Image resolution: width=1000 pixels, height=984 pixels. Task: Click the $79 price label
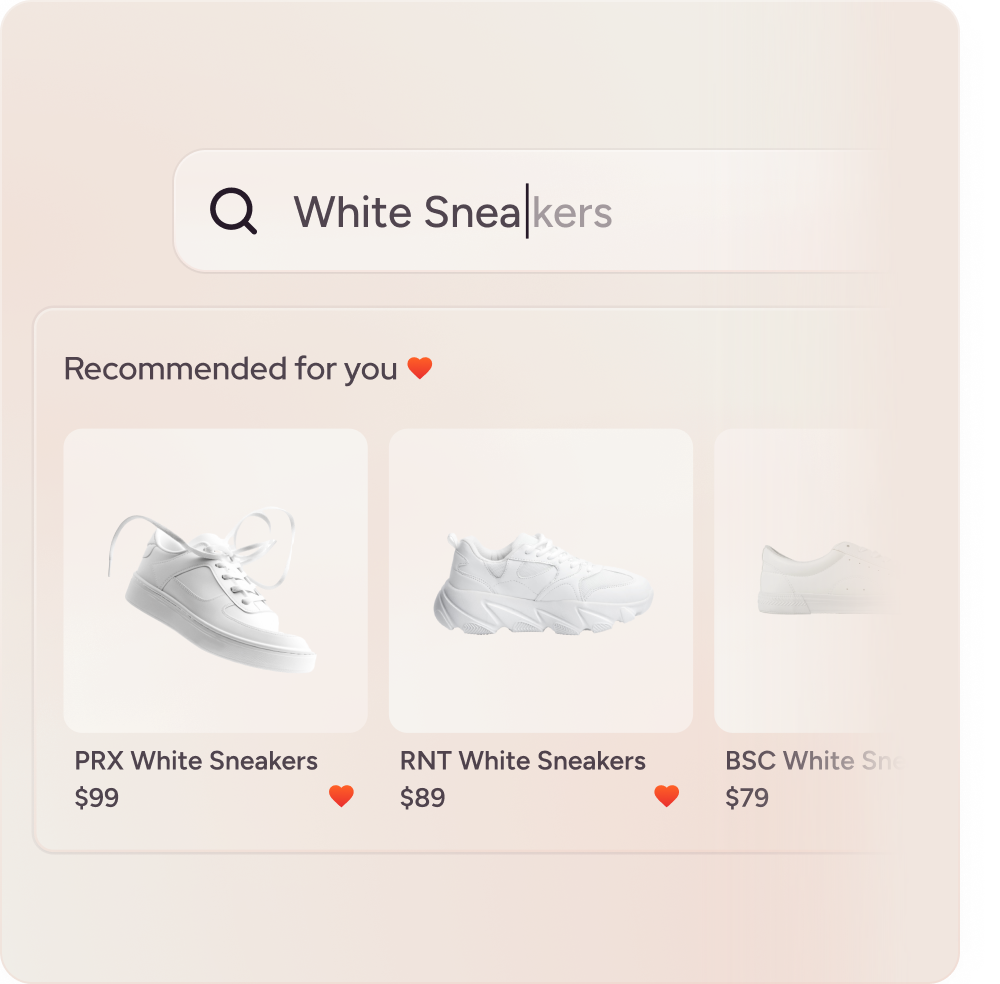click(747, 797)
